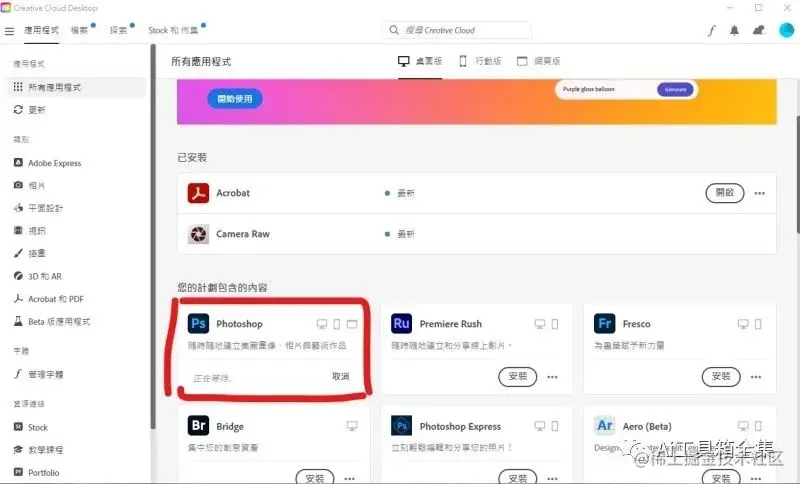Select Acrobat 和 PDF category
Viewport: 800px width, 484px height.
(48, 299)
